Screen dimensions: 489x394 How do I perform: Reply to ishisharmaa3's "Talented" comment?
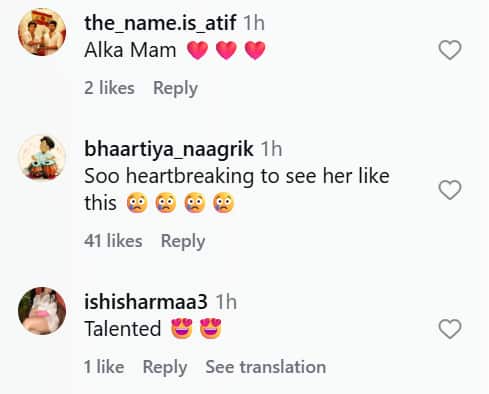pyautogui.click(x=165, y=367)
